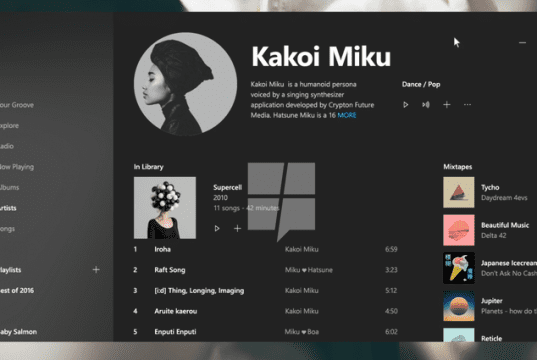537x360 pixels.
Task: Open the Supercell album title
Action: 227,187
